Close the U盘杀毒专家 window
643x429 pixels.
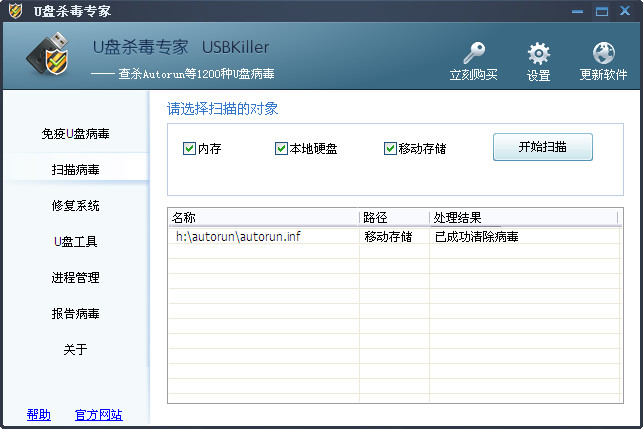(625, 11)
